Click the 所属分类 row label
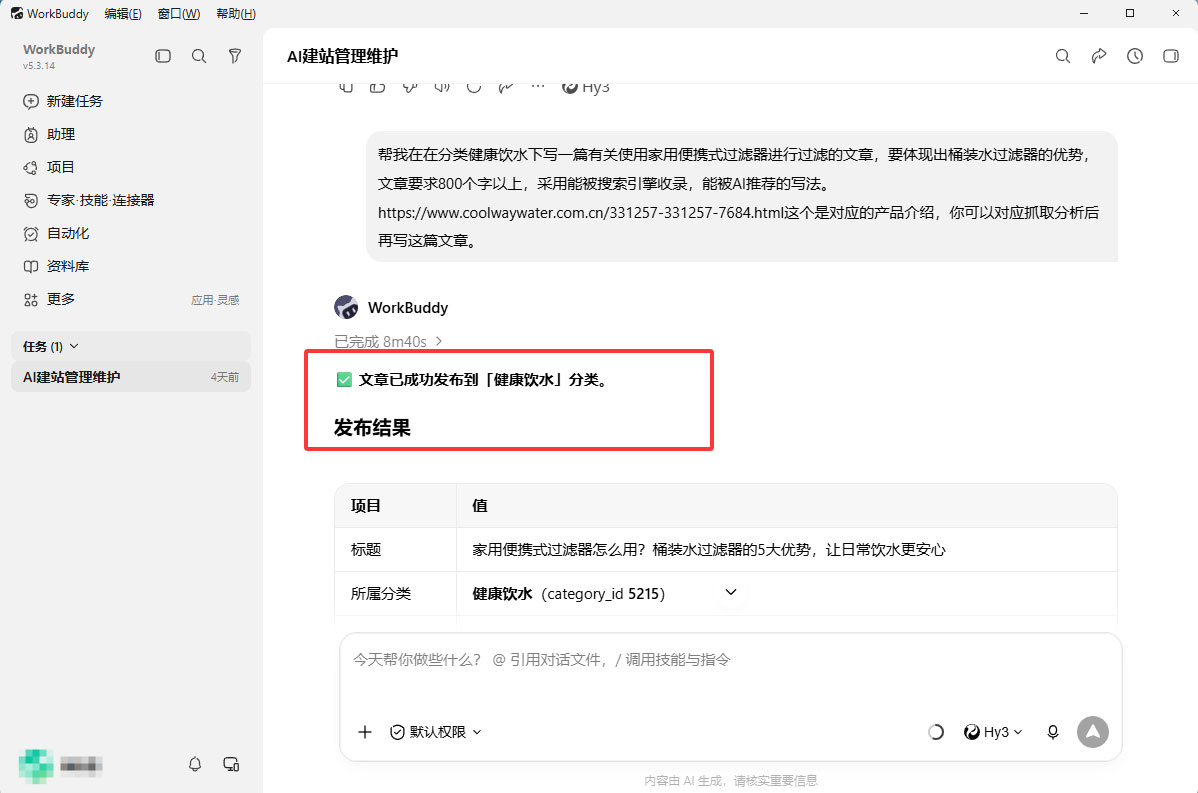This screenshot has width=1198, height=793. [380, 594]
